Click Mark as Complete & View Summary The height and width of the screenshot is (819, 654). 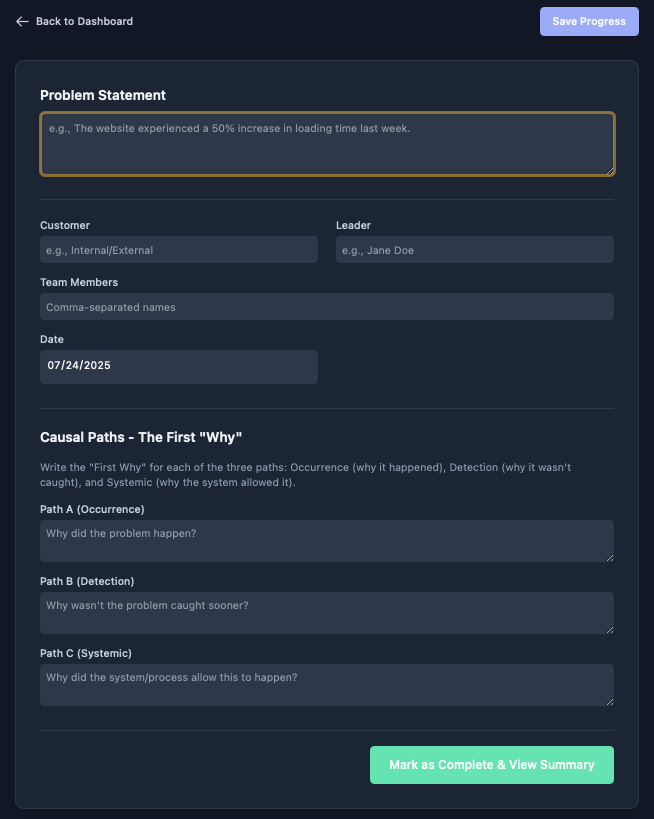tap(492, 765)
